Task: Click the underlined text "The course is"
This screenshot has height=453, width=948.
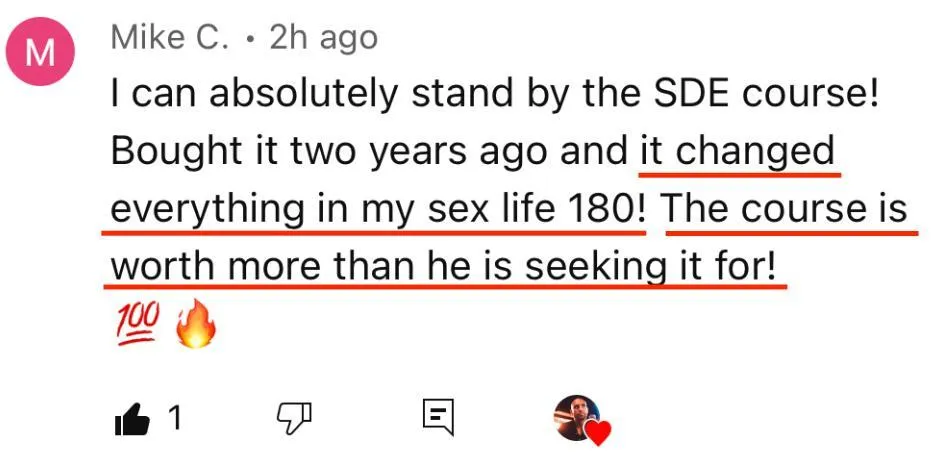Action: tap(786, 209)
